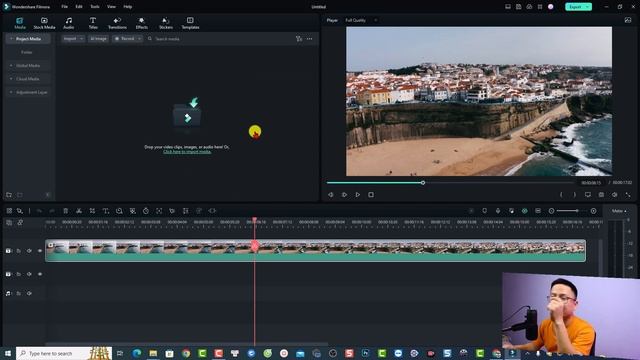Open the Media tab
Viewport: 640px width, 360px height.
20,23
